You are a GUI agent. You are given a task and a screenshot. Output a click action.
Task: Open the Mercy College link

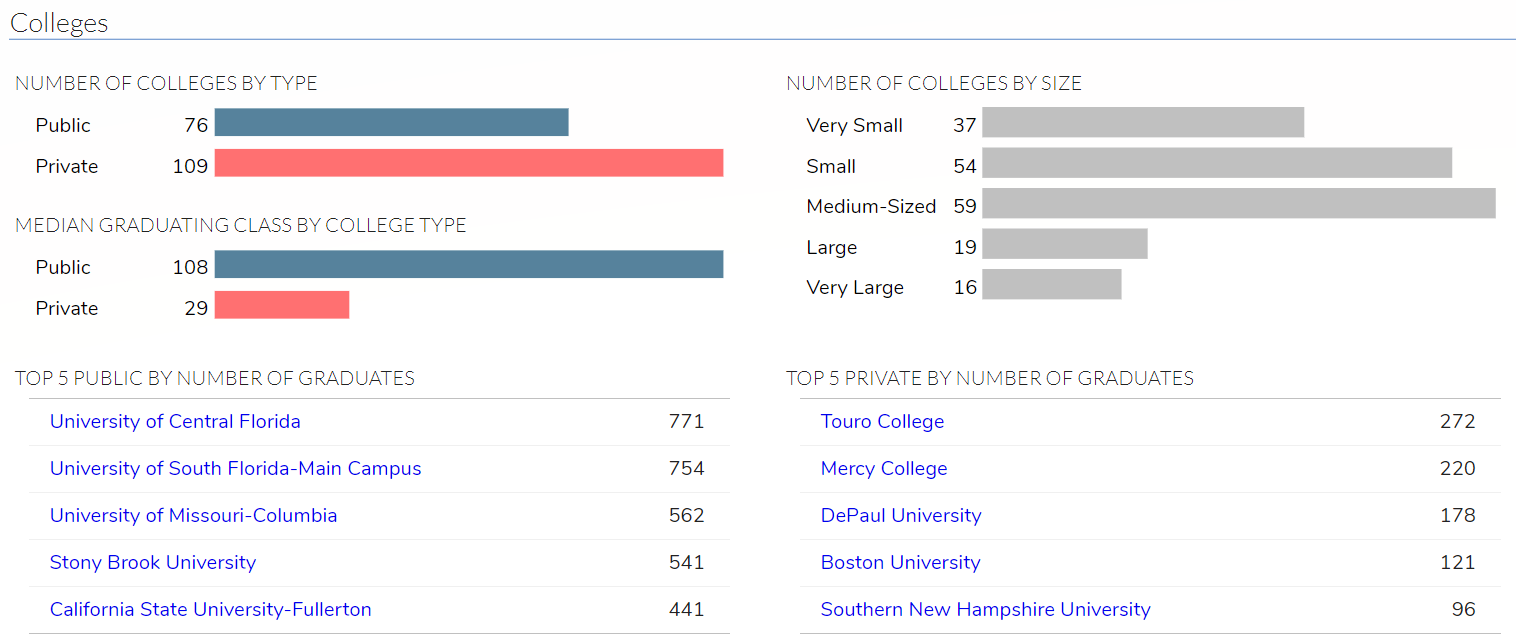click(x=884, y=468)
